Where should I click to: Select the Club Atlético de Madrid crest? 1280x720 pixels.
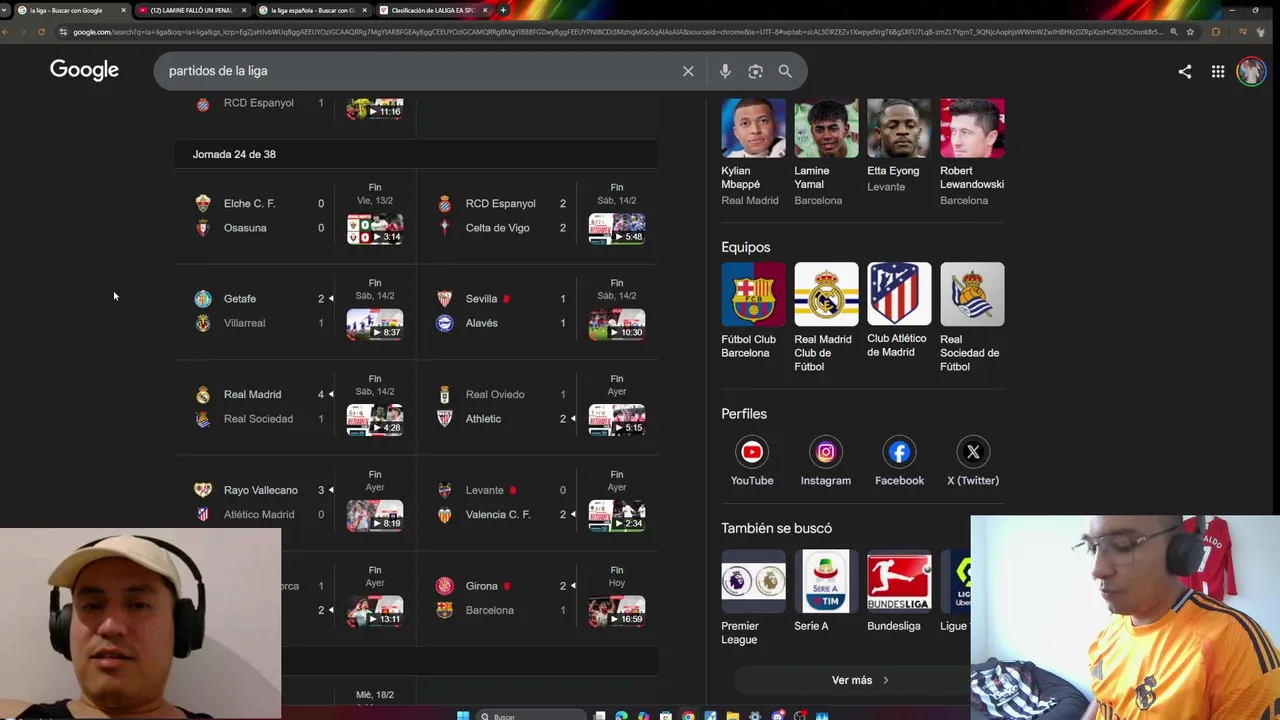coord(899,294)
